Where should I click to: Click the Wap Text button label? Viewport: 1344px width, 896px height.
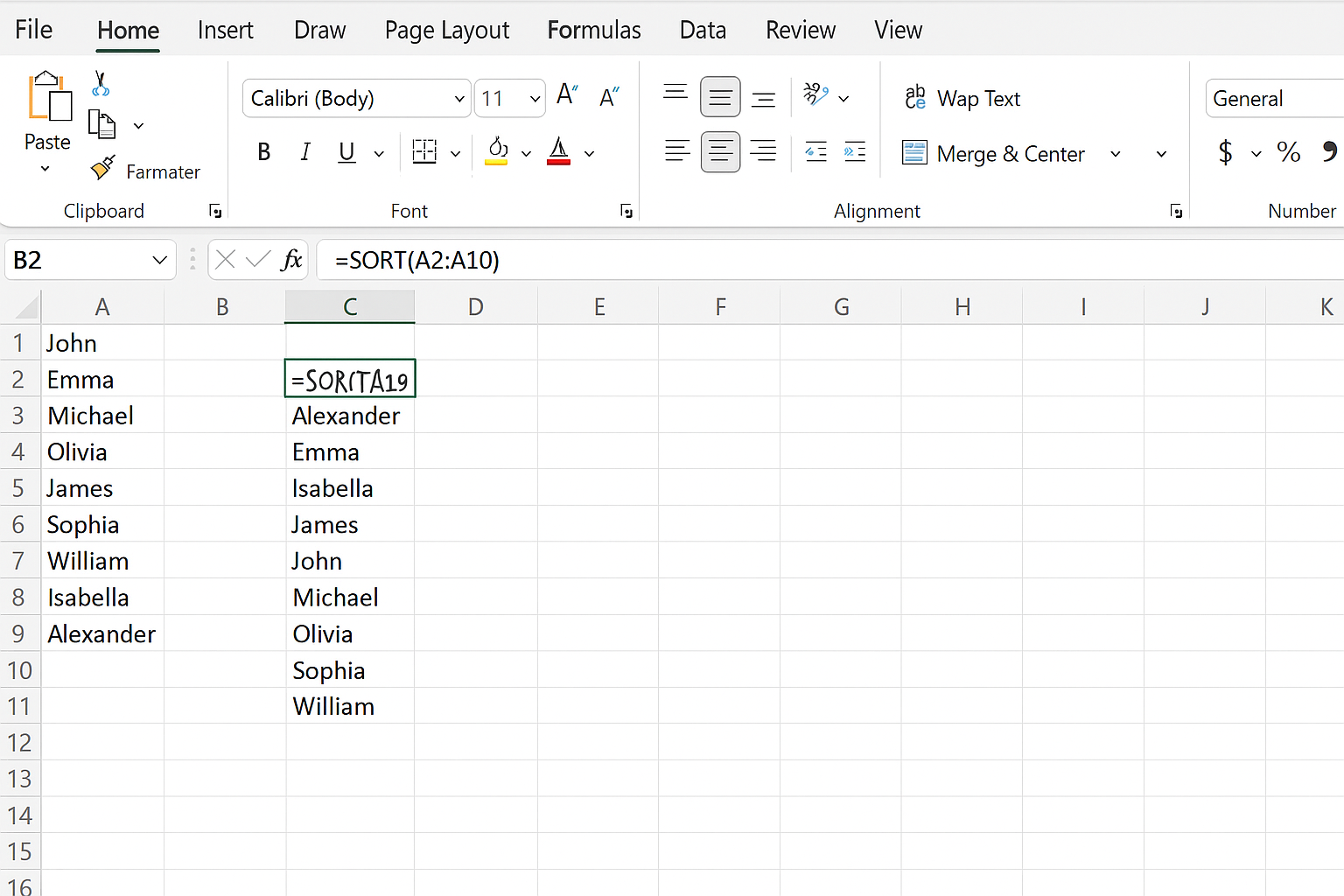click(978, 99)
